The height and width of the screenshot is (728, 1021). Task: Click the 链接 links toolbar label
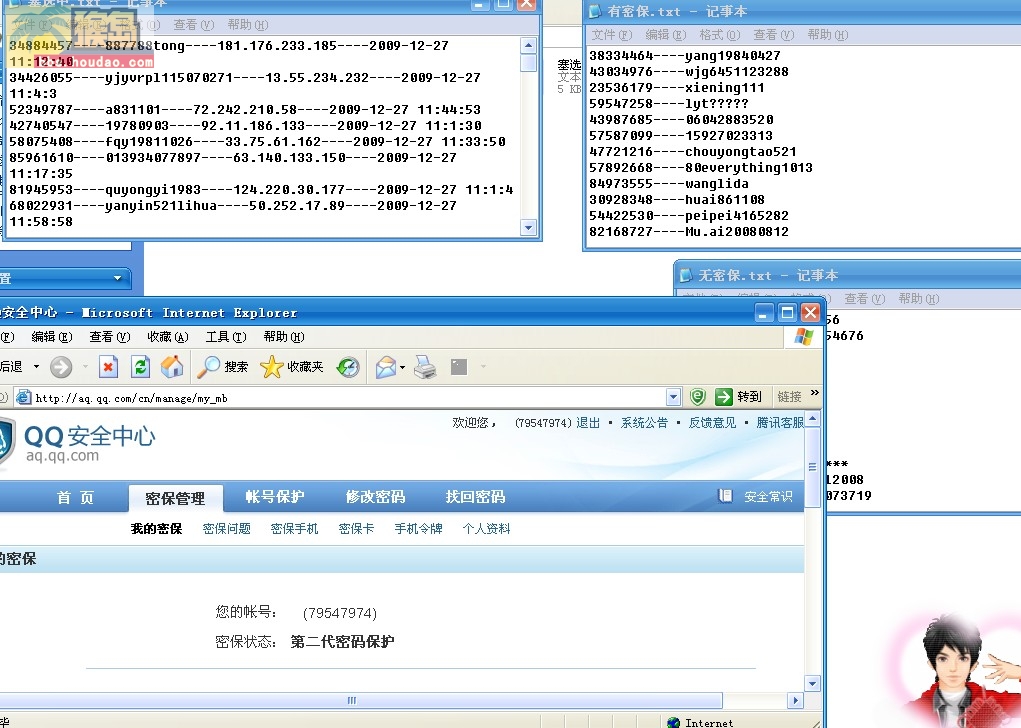click(x=789, y=397)
